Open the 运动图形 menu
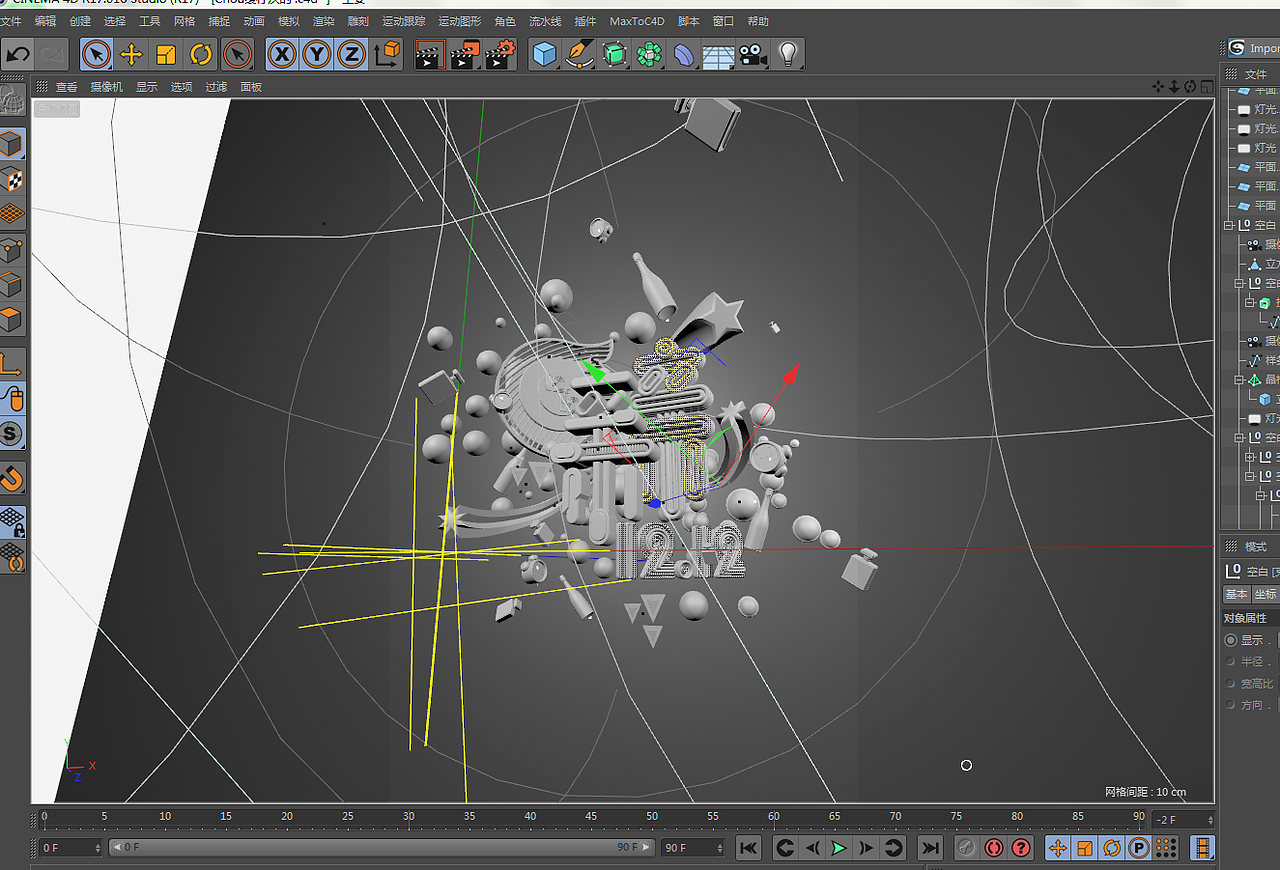This screenshot has width=1280, height=870. (x=459, y=21)
